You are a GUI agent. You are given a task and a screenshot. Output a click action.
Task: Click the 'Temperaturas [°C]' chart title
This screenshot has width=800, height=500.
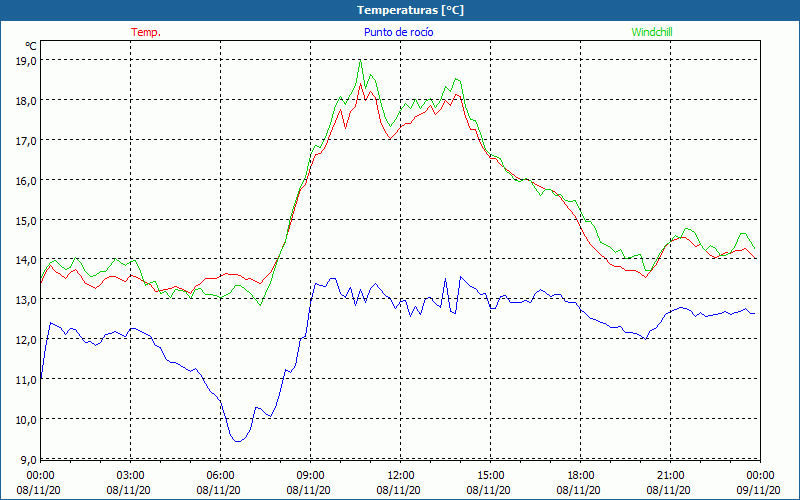pyautogui.click(x=411, y=10)
